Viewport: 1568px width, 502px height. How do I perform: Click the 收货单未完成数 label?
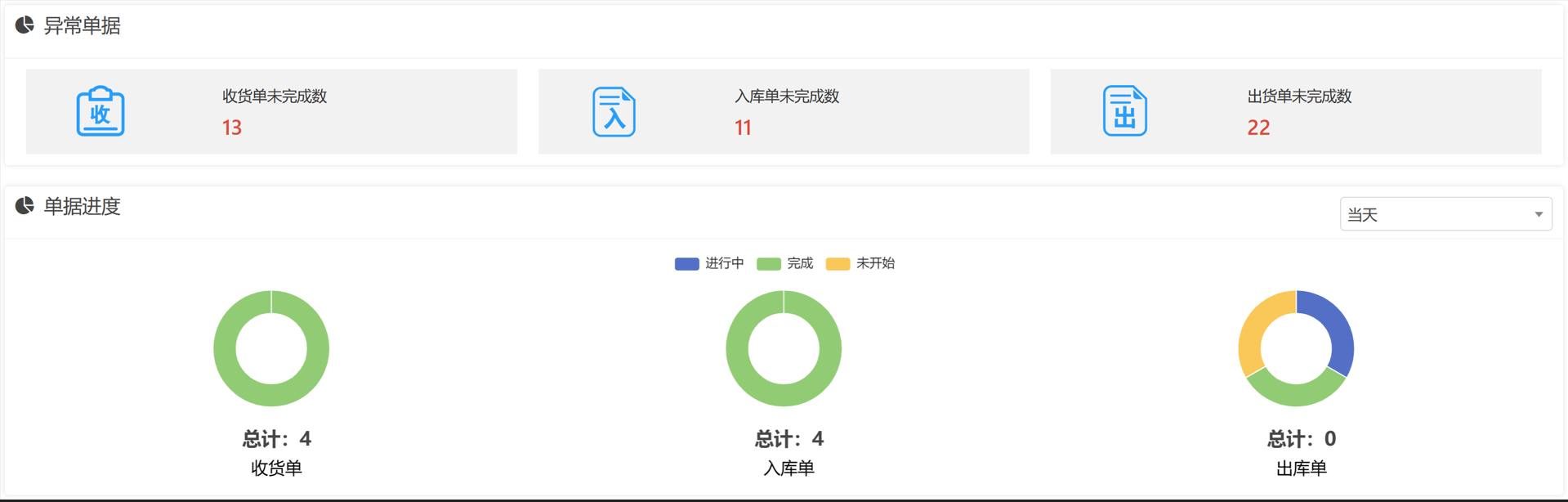[x=275, y=96]
